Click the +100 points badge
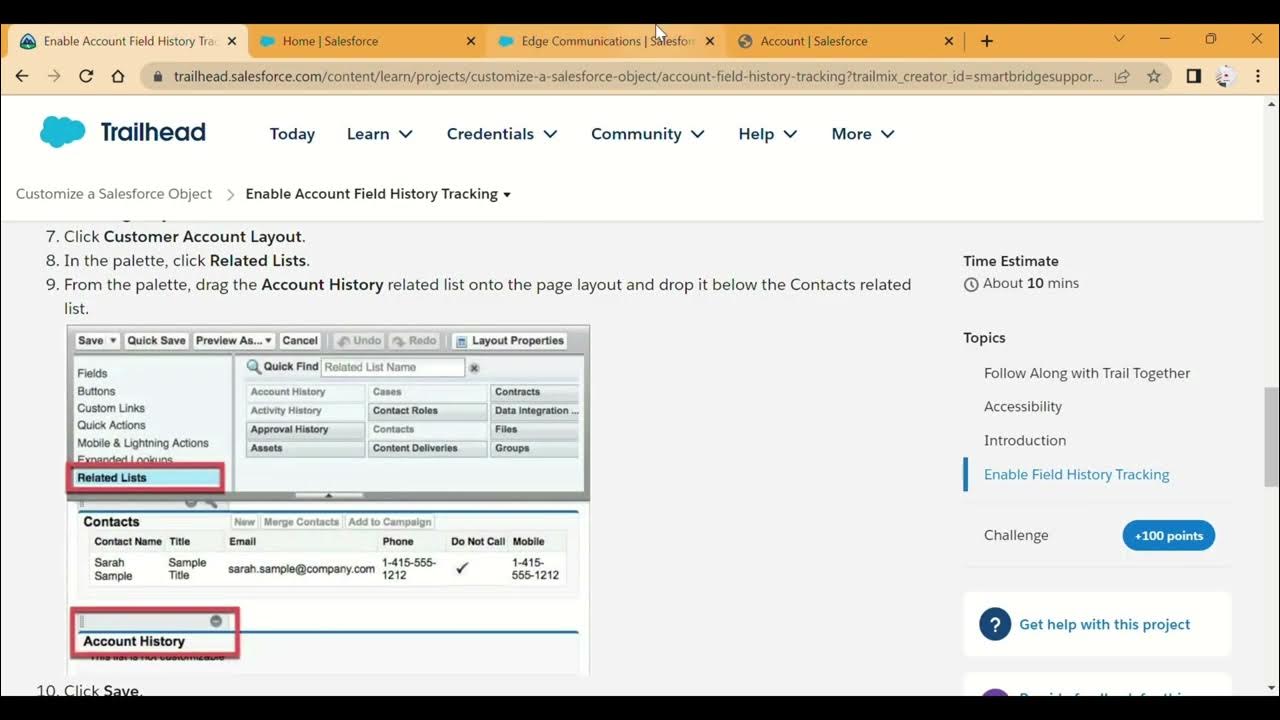The image size is (1280, 720). pyautogui.click(x=1169, y=535)
